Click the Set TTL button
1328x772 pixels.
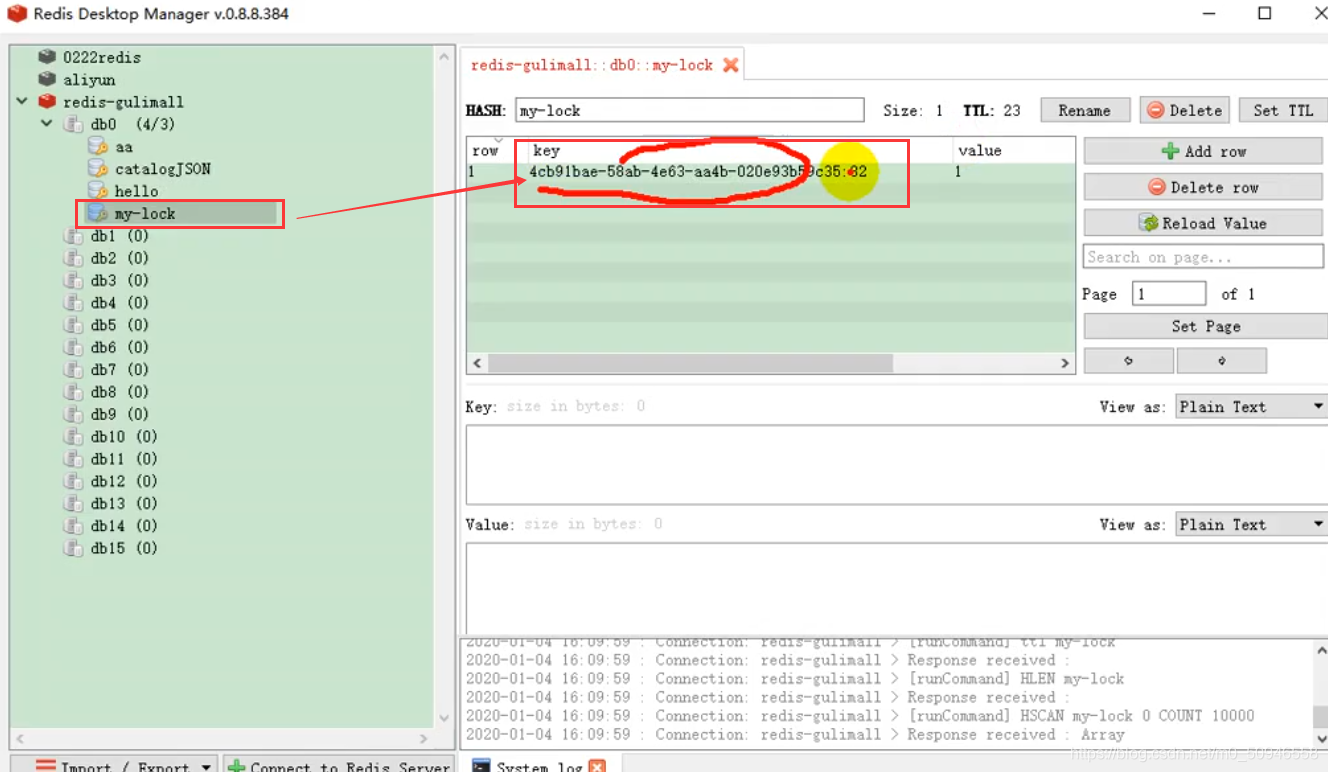[x=1283, y=110]
